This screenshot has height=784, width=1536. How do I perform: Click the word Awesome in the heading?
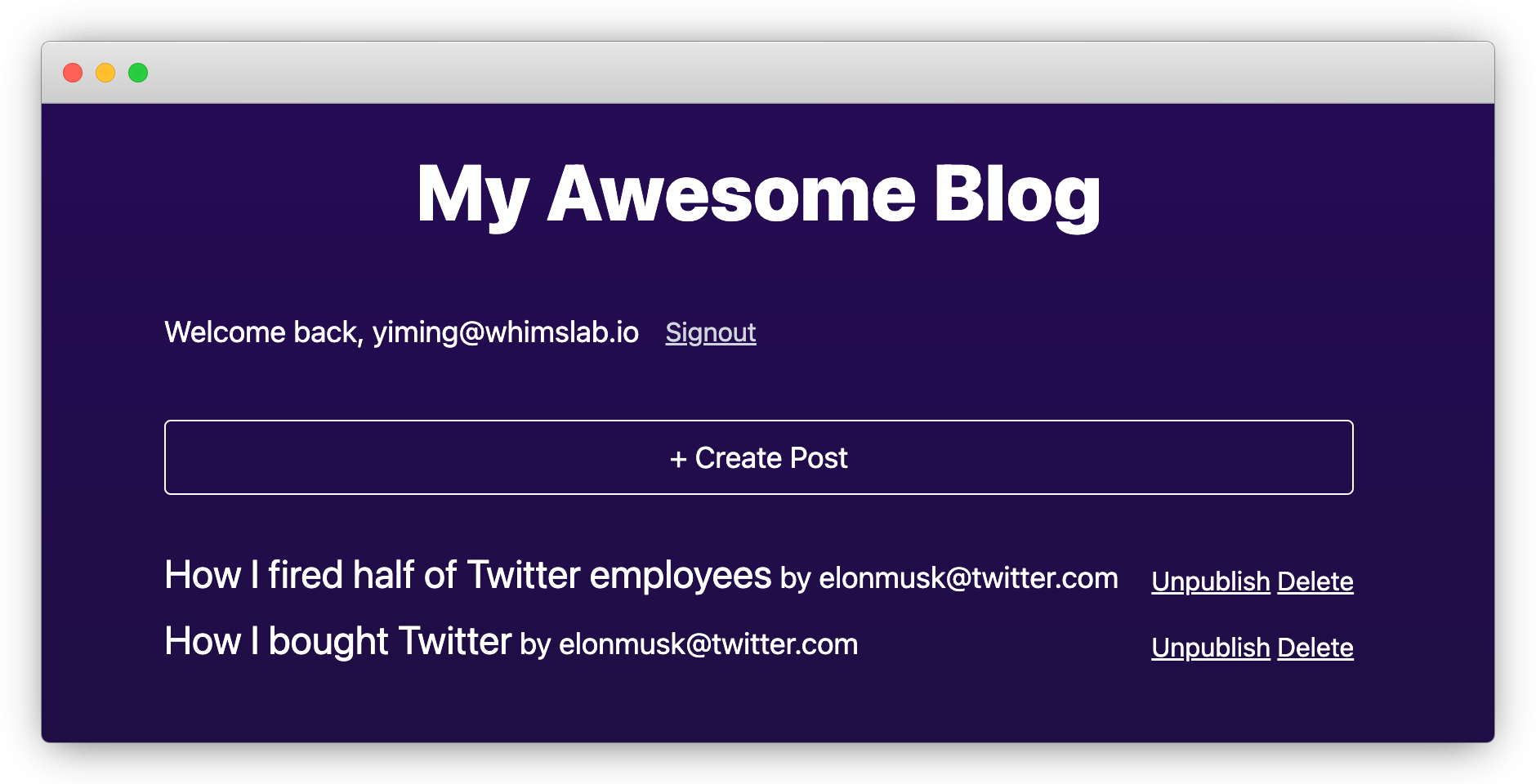pos(731,194)
